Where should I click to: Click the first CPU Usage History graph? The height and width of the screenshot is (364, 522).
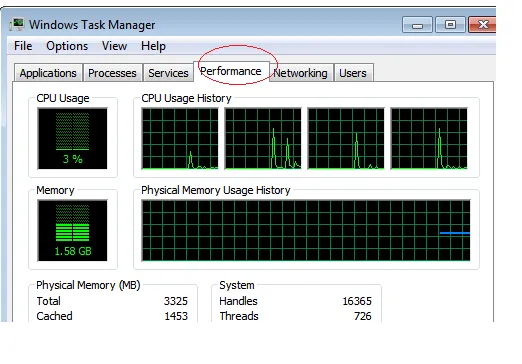click(180, 138)
